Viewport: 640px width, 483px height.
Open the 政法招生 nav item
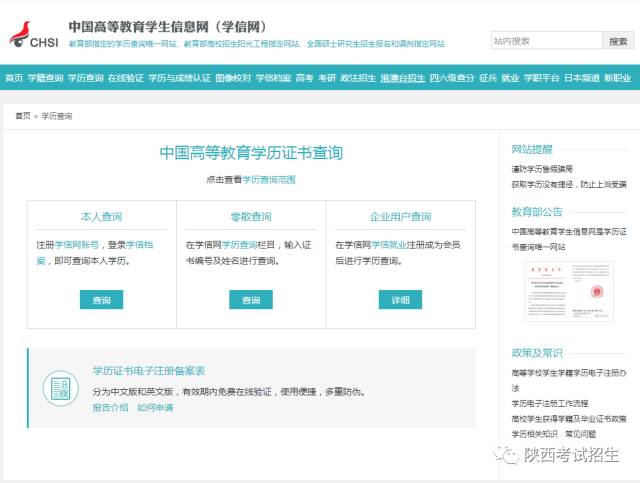pos(358,78)
